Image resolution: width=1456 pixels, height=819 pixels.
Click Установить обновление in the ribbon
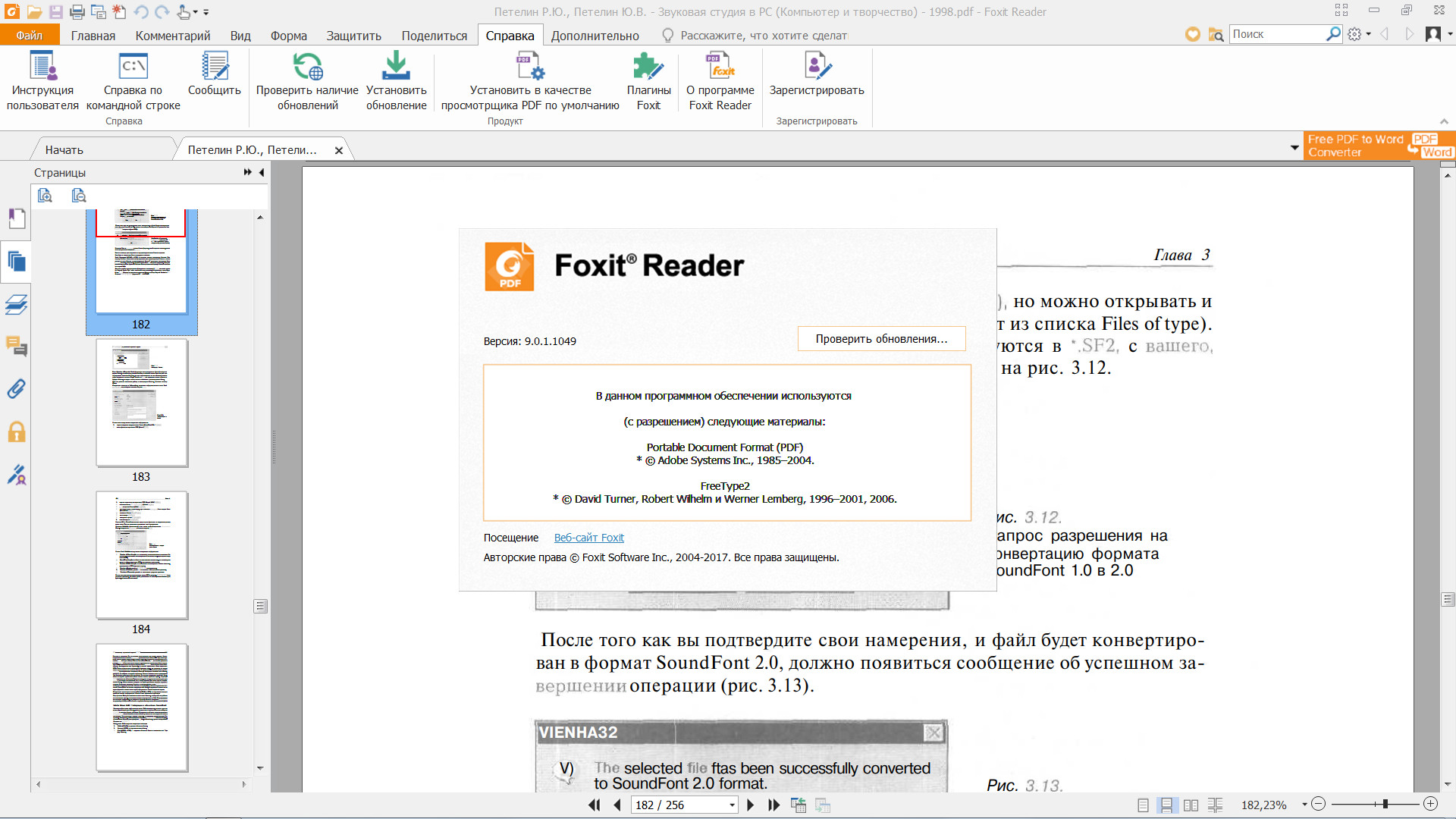[396, 80]
